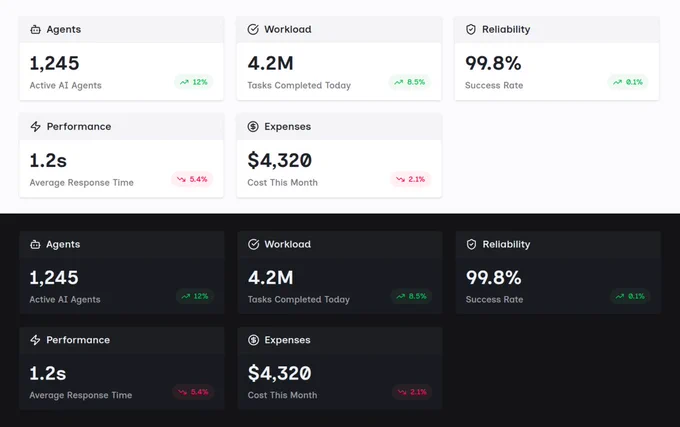This screenshot has height=427, width=680.
Task: Select the Agents heading in the dark card
Action: (63, 244)
